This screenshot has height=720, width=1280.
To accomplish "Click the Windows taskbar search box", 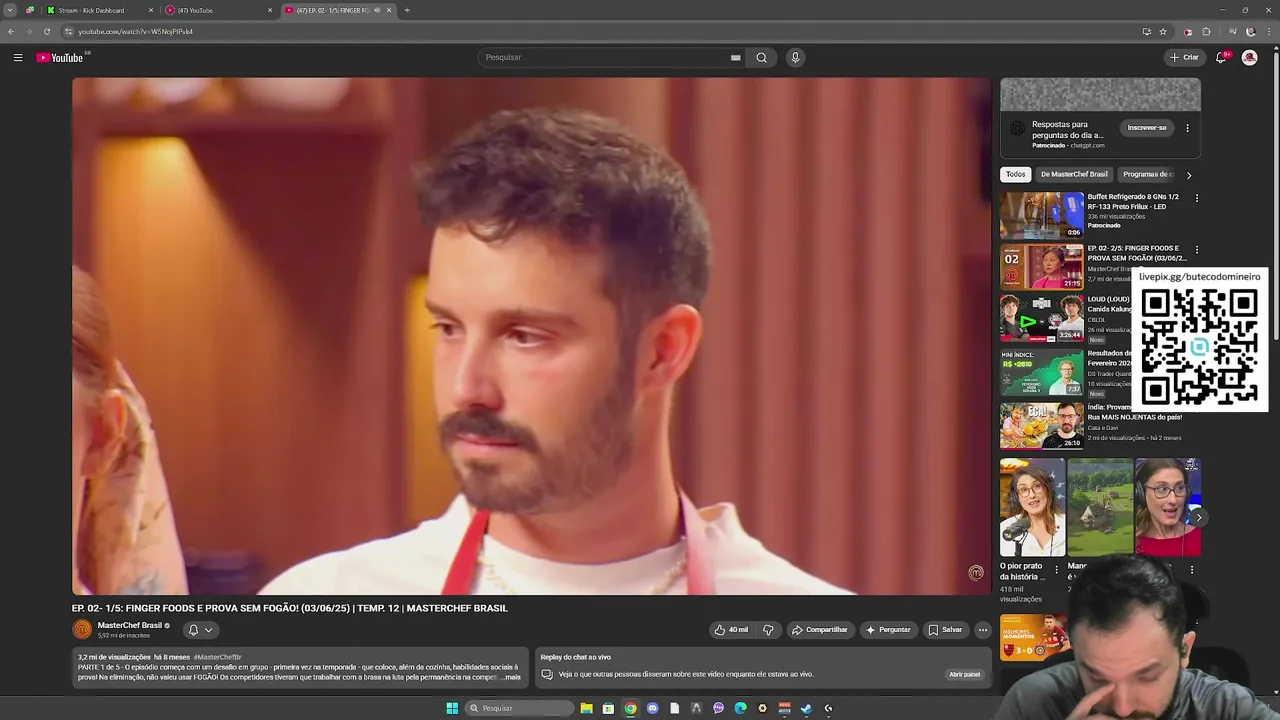I will [520, 708].
